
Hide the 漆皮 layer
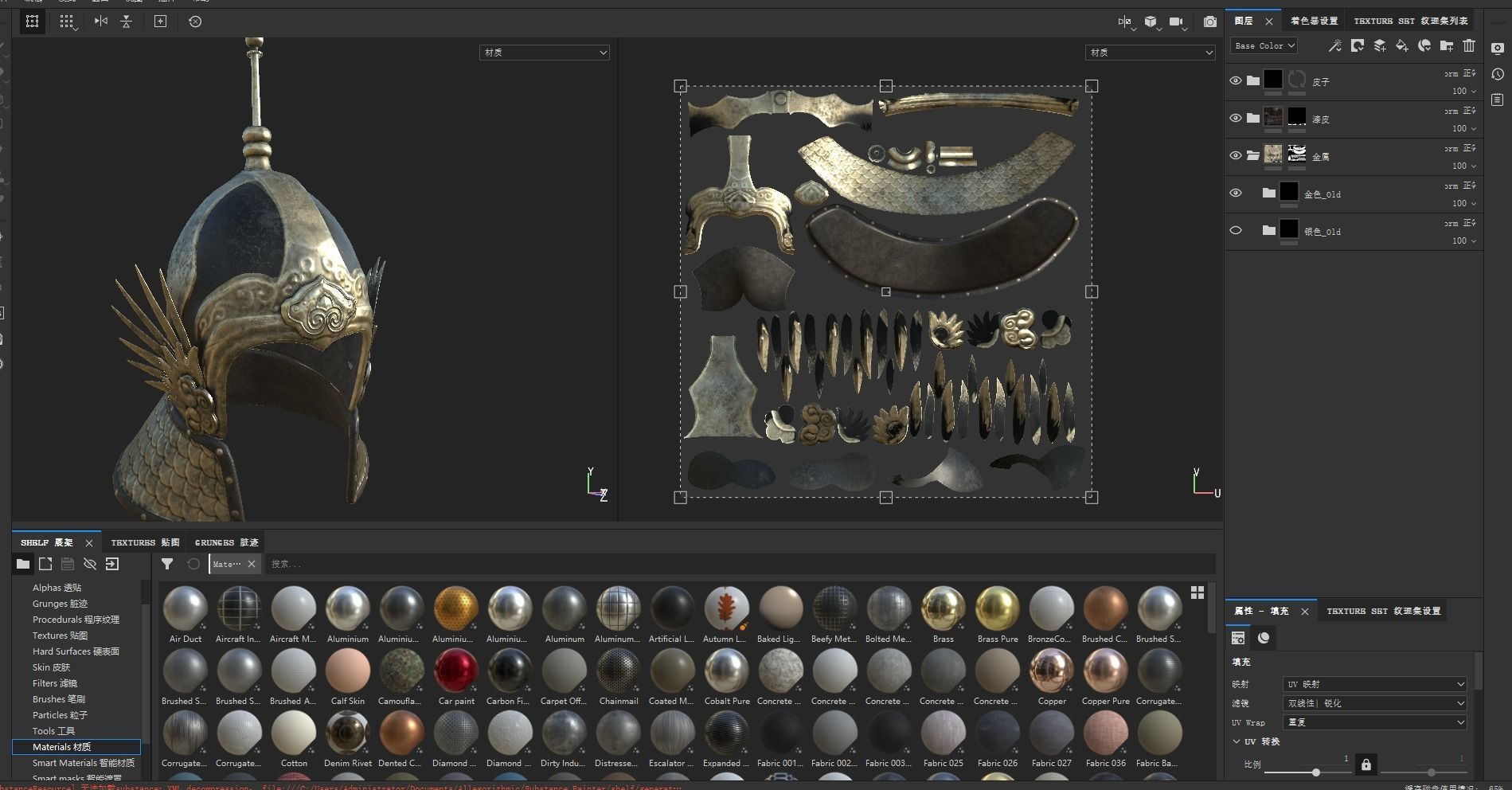click(1236, 118)
